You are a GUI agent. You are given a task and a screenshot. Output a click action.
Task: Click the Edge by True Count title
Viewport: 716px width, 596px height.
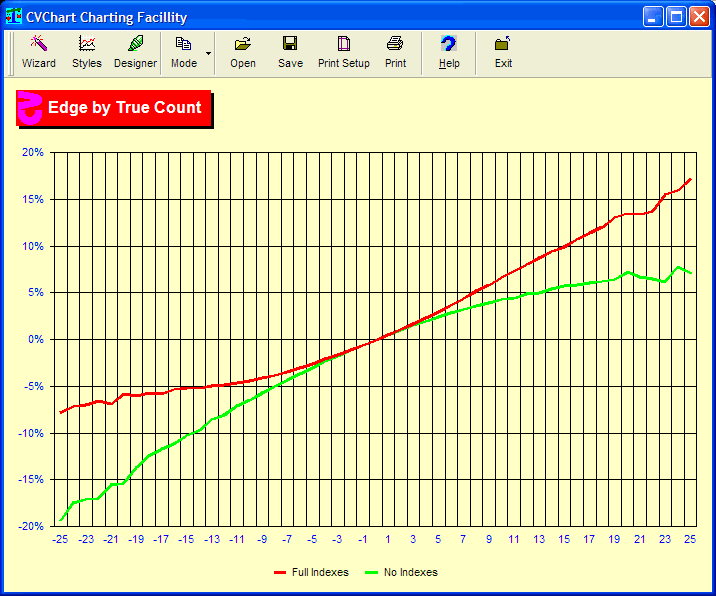click(125, 108)
